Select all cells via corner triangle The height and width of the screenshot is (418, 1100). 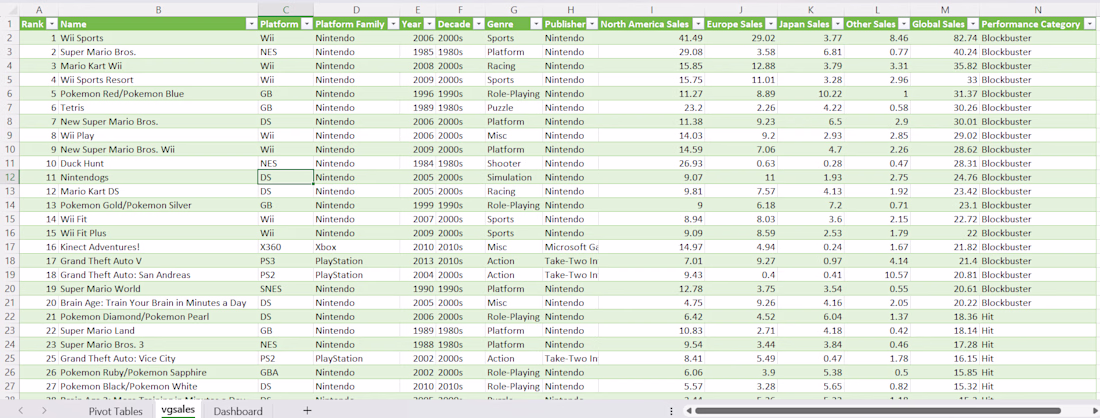click(10, 9)
